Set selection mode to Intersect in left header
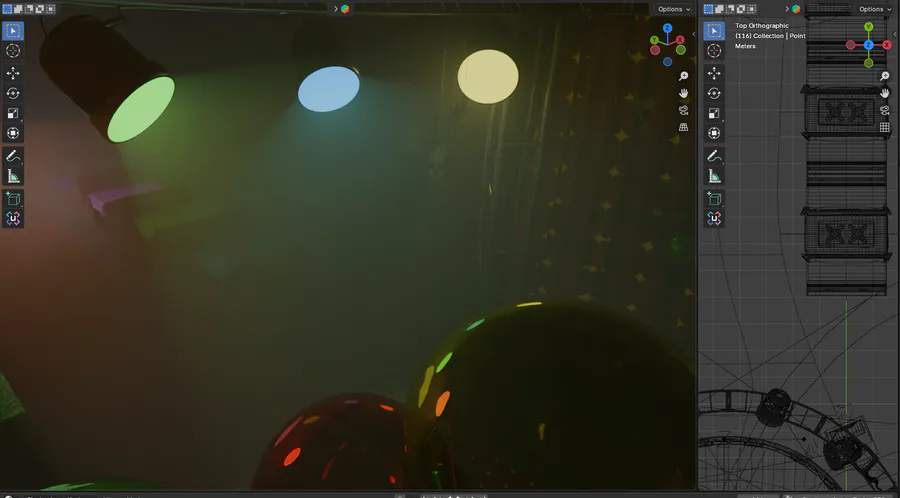The height and width of the screenshot is (498, 900). [51, 9]
